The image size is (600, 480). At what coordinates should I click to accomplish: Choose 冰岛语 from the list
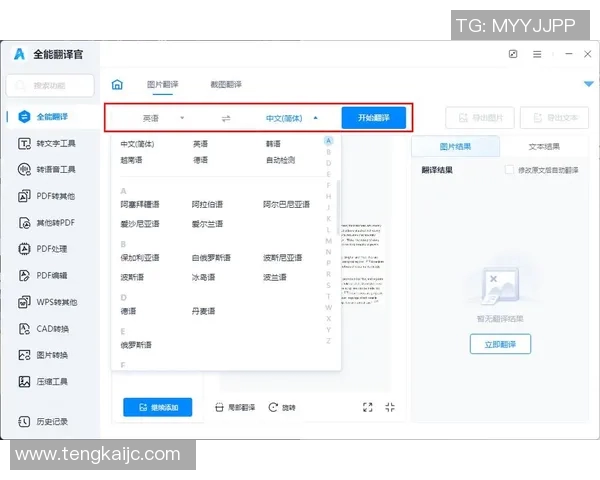coord(203,277)
